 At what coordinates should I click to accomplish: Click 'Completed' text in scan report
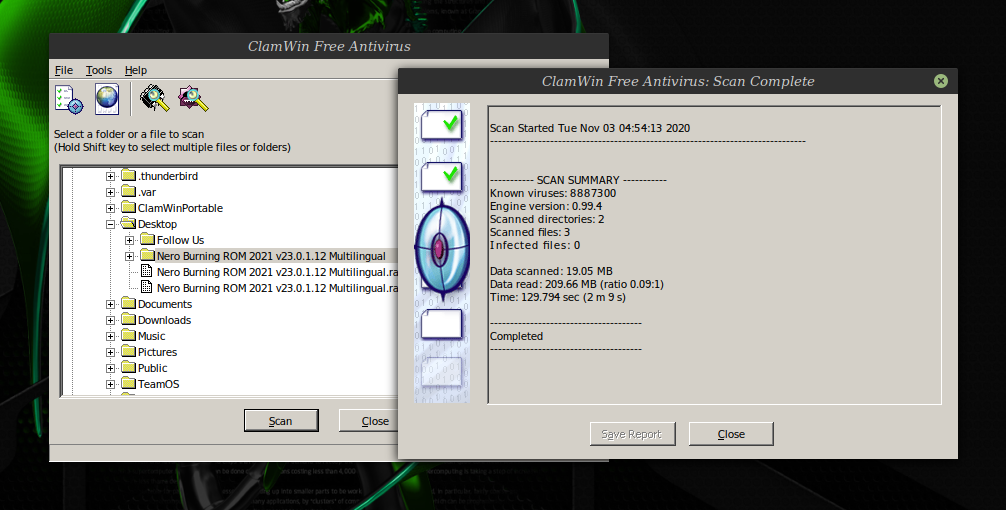(516, 336)
